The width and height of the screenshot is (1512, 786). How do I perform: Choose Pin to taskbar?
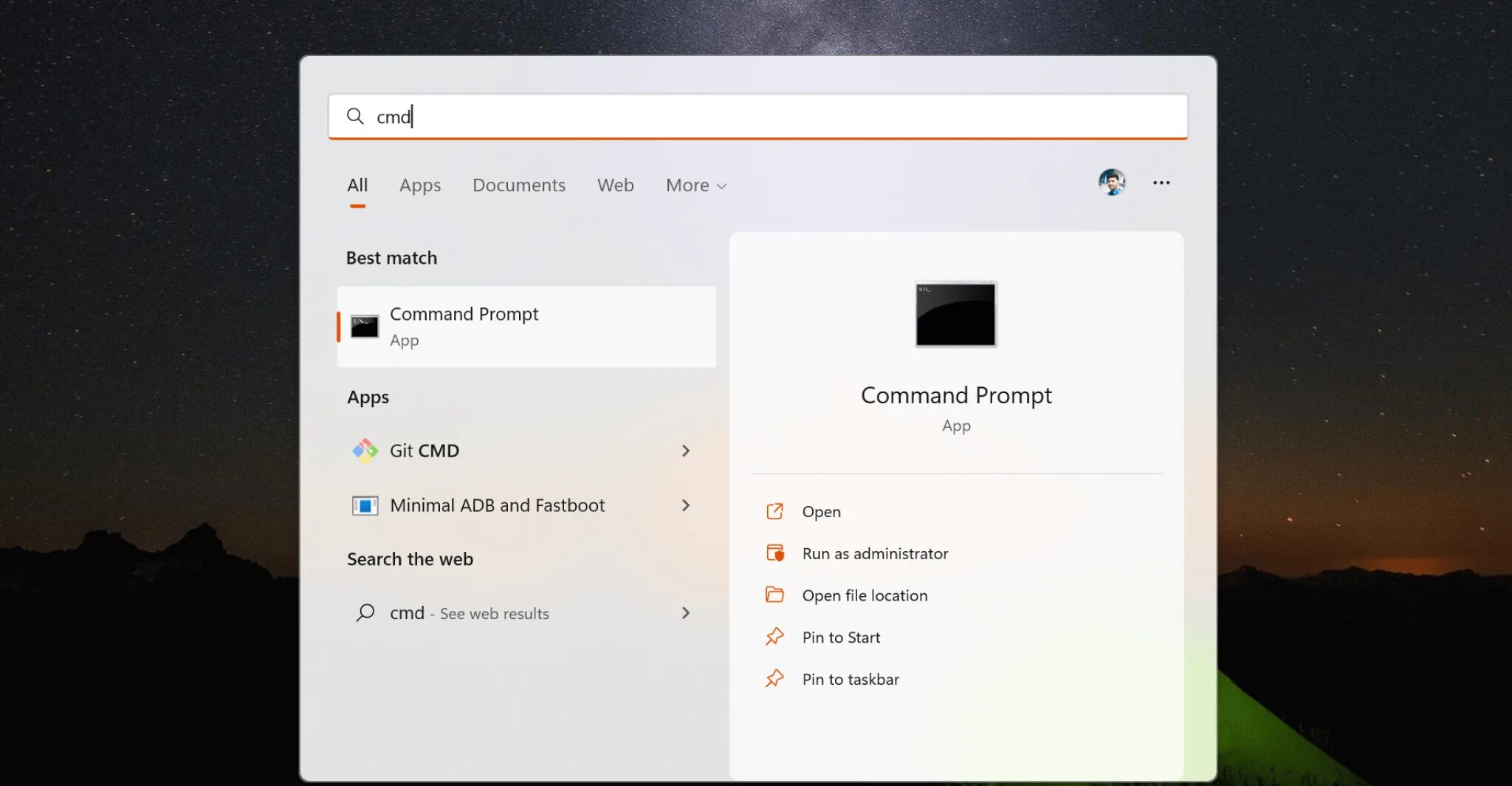coord(850,679)
